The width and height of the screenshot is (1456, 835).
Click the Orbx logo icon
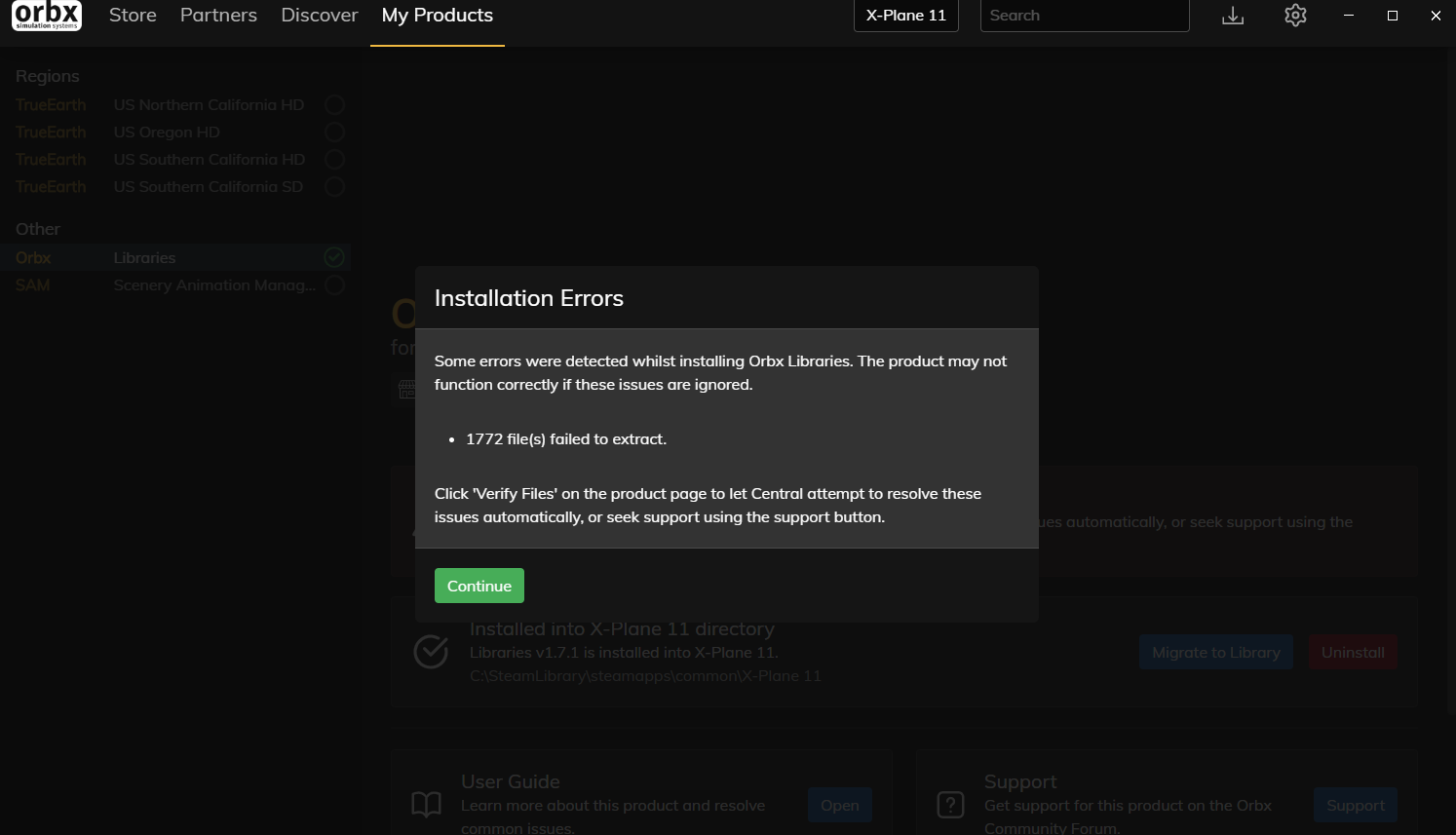[47, 16]
